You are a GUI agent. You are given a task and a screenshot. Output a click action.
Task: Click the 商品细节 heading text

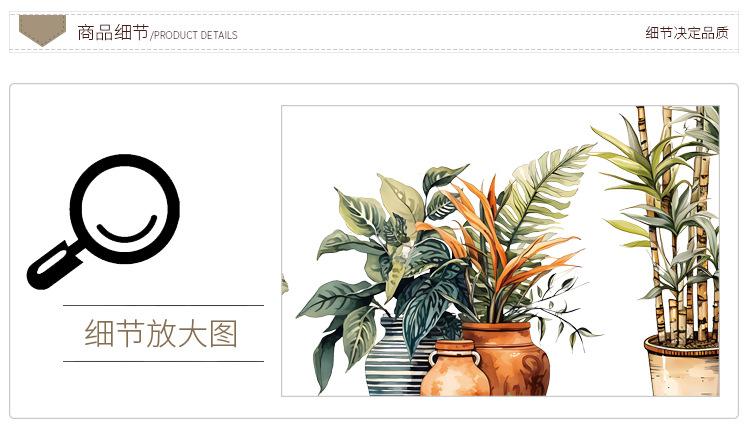pyautogui.click(x=113, y=33)
